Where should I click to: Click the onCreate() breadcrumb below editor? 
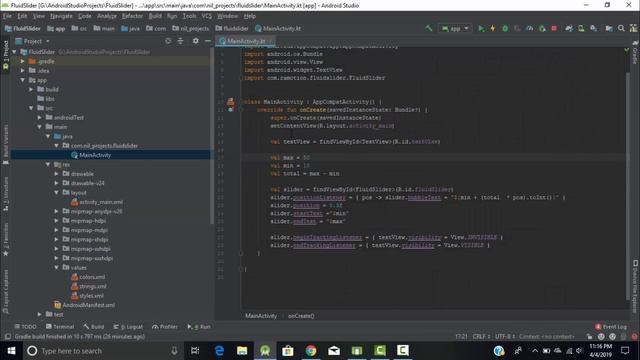[x=301, y=316]
